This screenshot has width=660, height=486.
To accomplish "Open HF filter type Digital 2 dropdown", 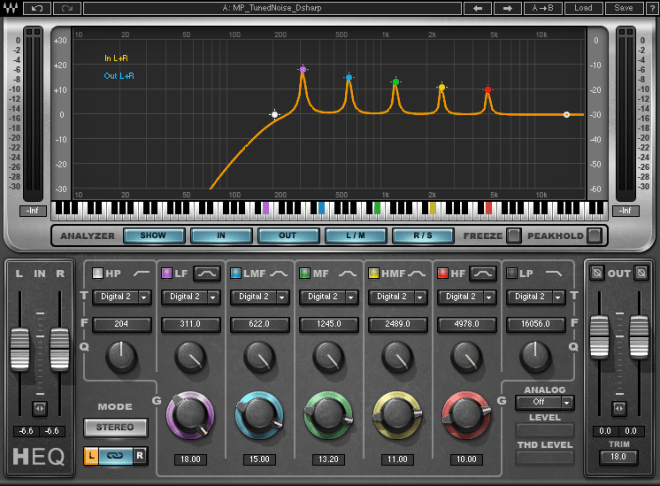I will pos(467,297).
